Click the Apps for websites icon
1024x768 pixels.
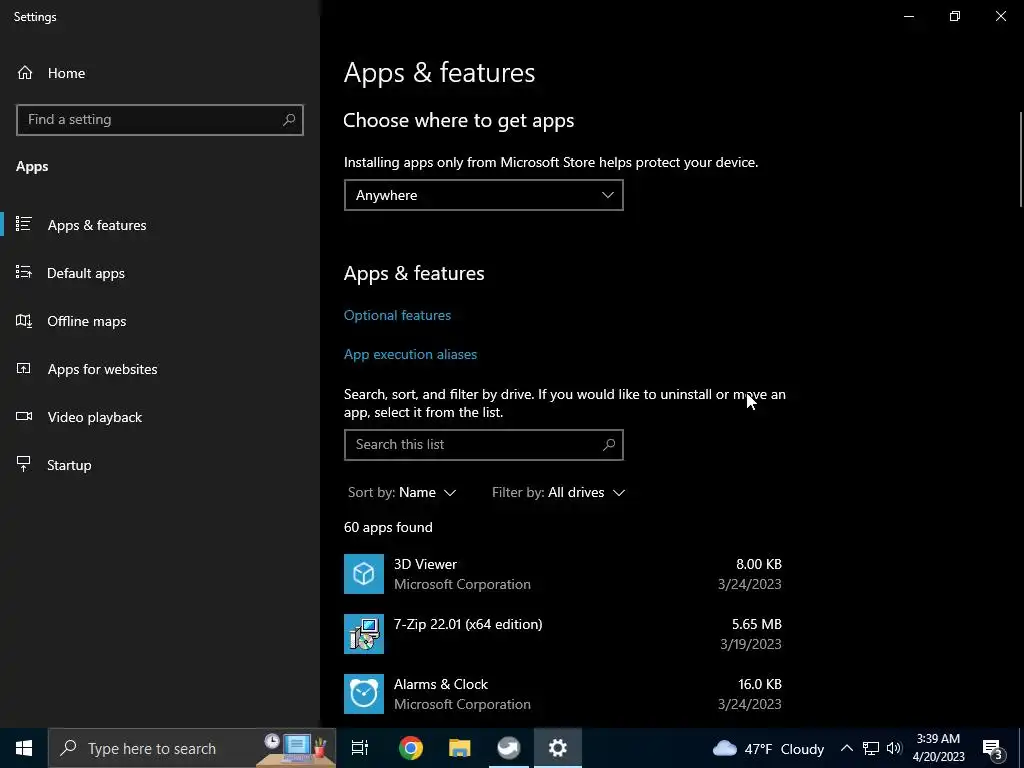click(x=24, y=368)
